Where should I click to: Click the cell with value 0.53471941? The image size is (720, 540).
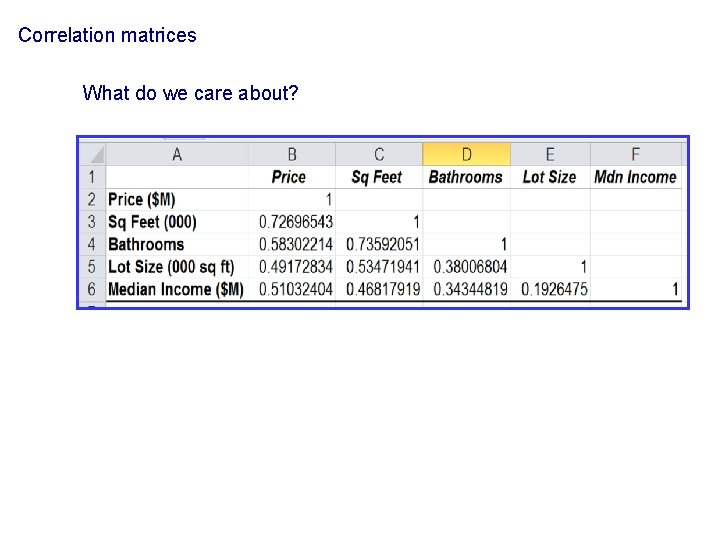coord(379,267)
